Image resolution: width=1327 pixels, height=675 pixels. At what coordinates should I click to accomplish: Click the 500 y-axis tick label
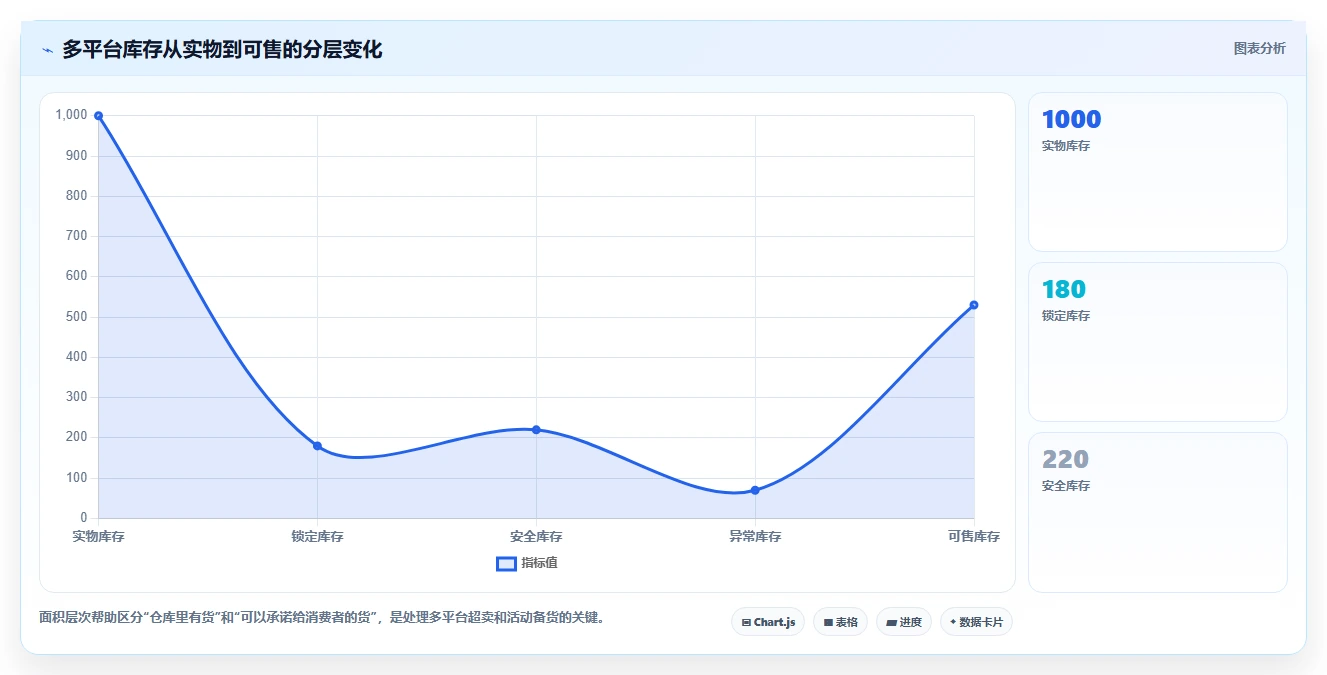click(77, 317)
